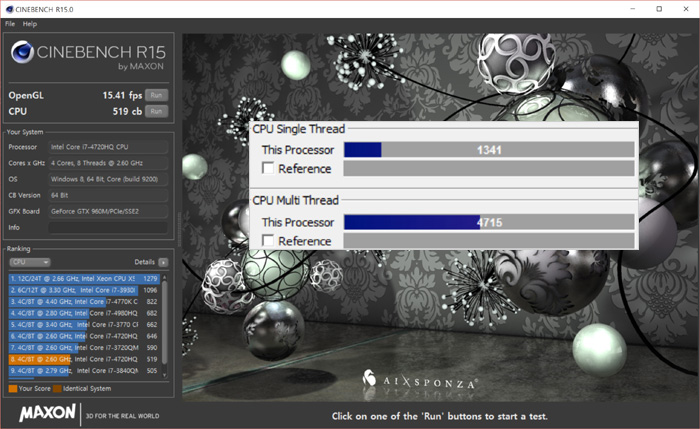Click the Identical System legend swatch
Image resolution: width=700 pixels, height=429 pixels.
(x=57, y=389)
